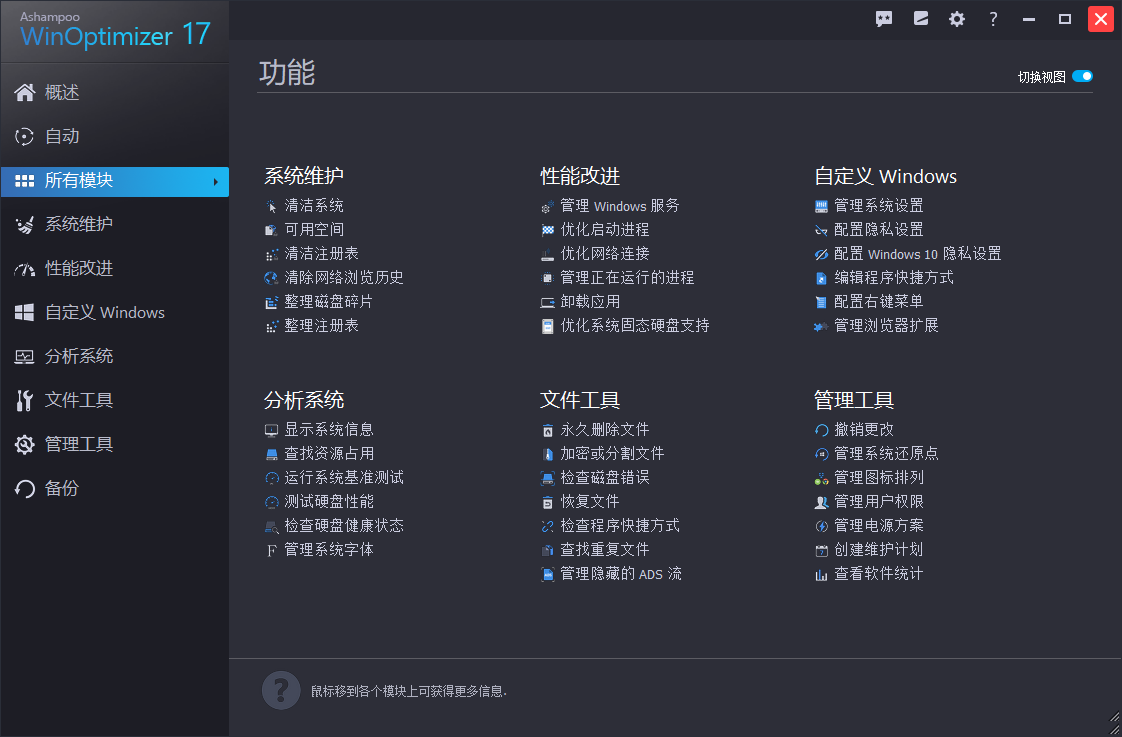Screen dimensions: 1122x737
Task: Open the 清洁注册表 registry cleaner
Action: (315, 253)
